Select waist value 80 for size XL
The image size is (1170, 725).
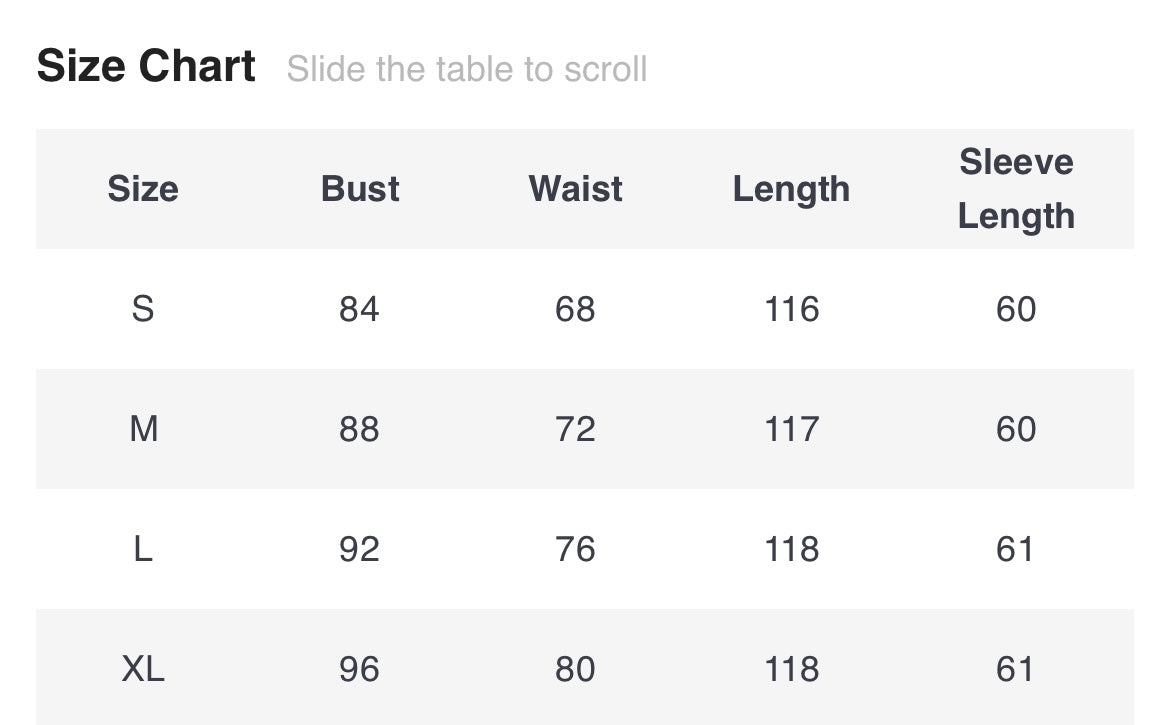[575, 669]
